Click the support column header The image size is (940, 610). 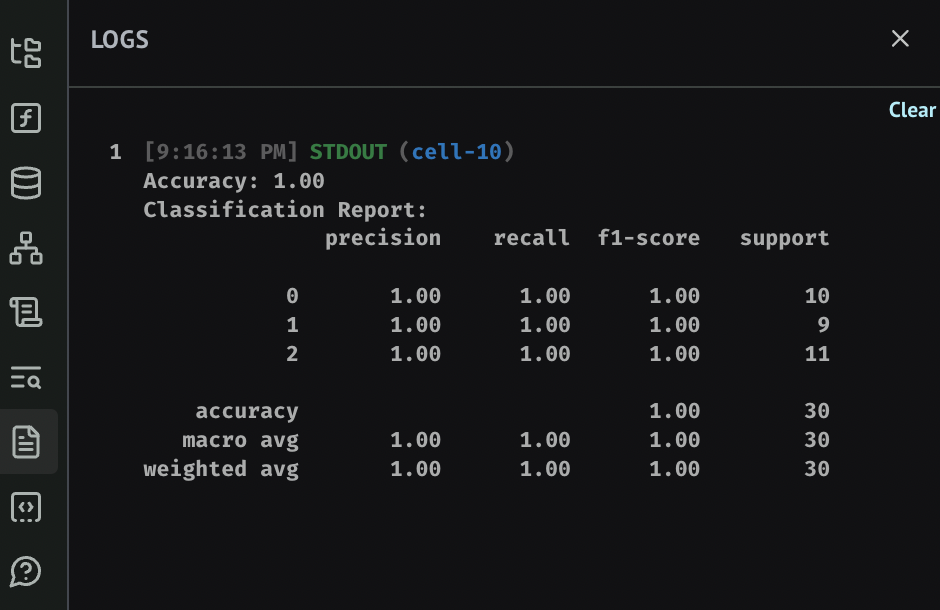[785, 238]
